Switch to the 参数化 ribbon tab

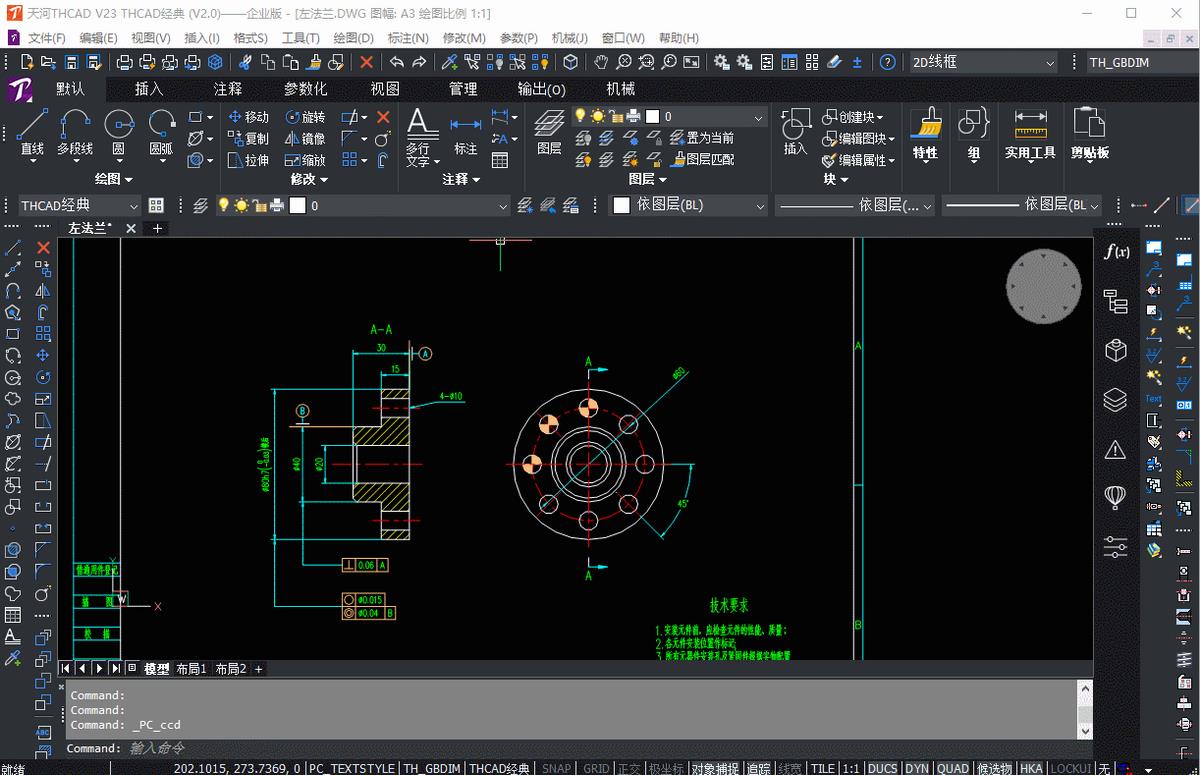point(305,89)
